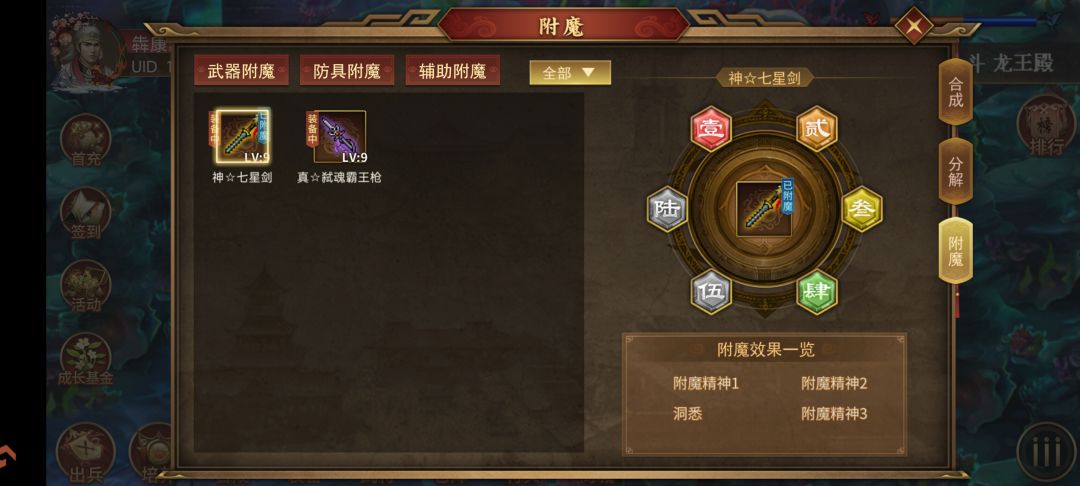Image resolution: width=1080 pixels, height=486 pixels.
Task: Select the yellow 叁 enchant slot
Action: click(x=862, y=209)
